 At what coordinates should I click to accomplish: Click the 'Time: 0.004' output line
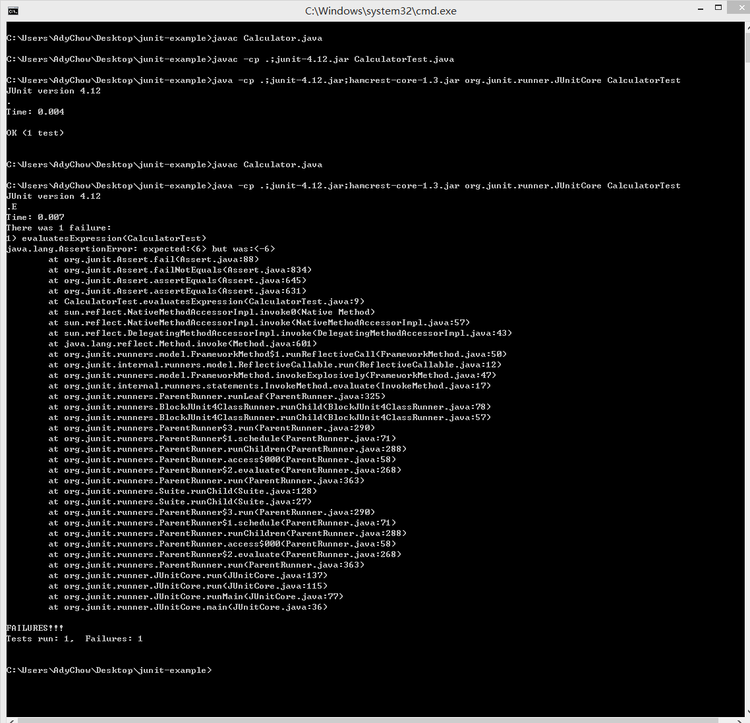[35, 112]
